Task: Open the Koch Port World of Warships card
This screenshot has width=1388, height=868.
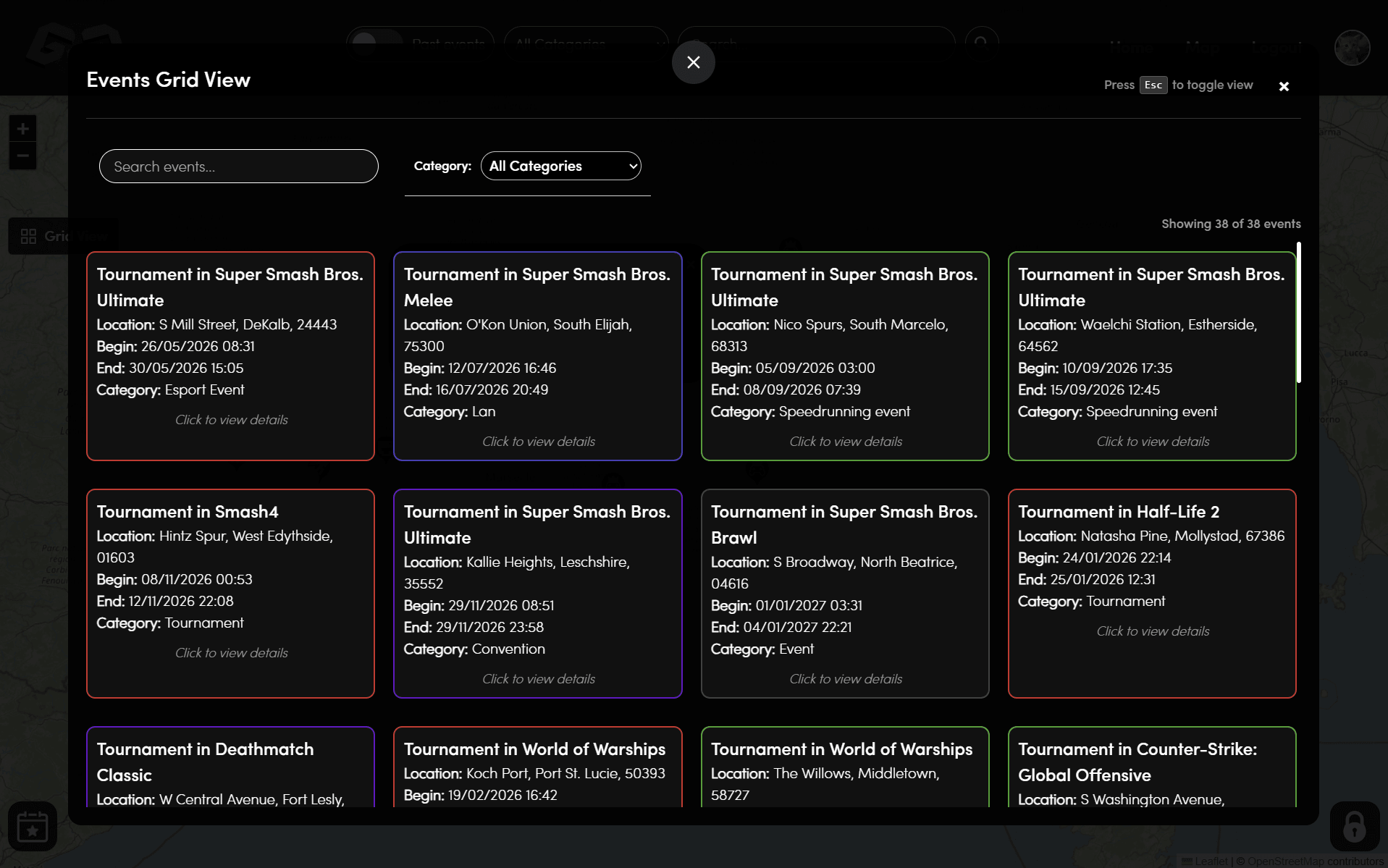Action: pos(537,767)
